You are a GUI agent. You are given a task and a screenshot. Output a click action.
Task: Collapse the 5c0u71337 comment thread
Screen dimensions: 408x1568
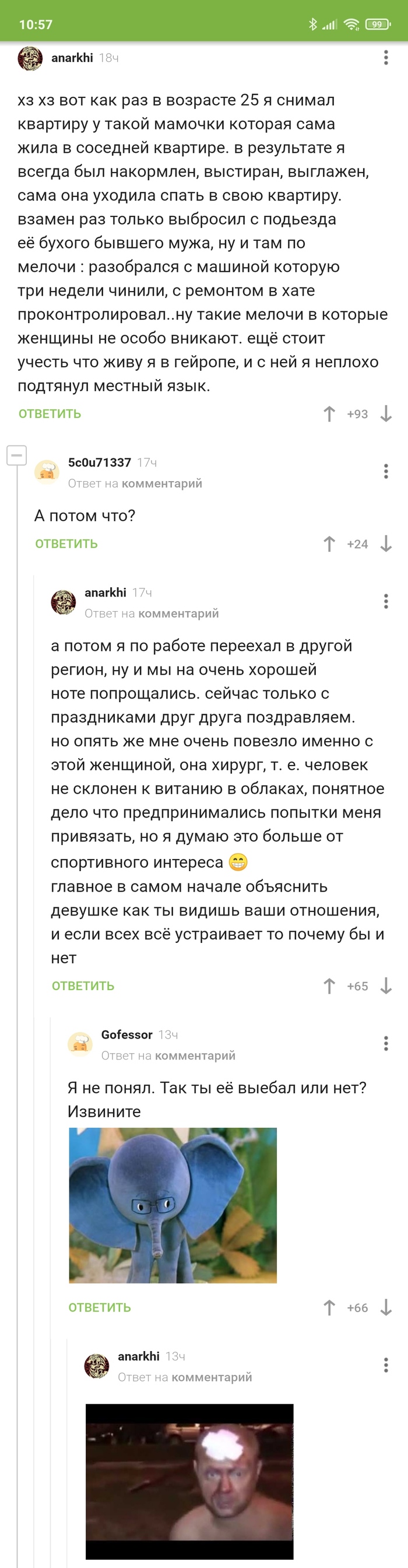(x=16, y=455)
